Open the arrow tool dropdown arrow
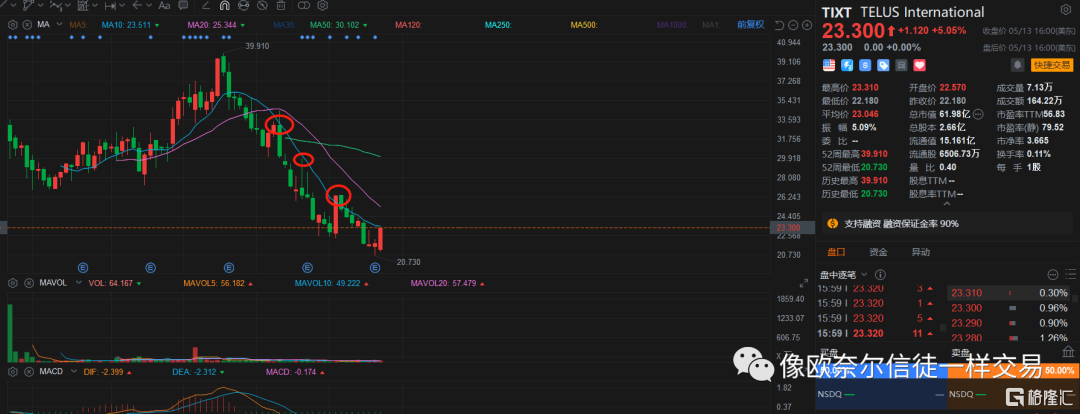1080x414 pixels. pyautogui.click(x=149, y=6)
